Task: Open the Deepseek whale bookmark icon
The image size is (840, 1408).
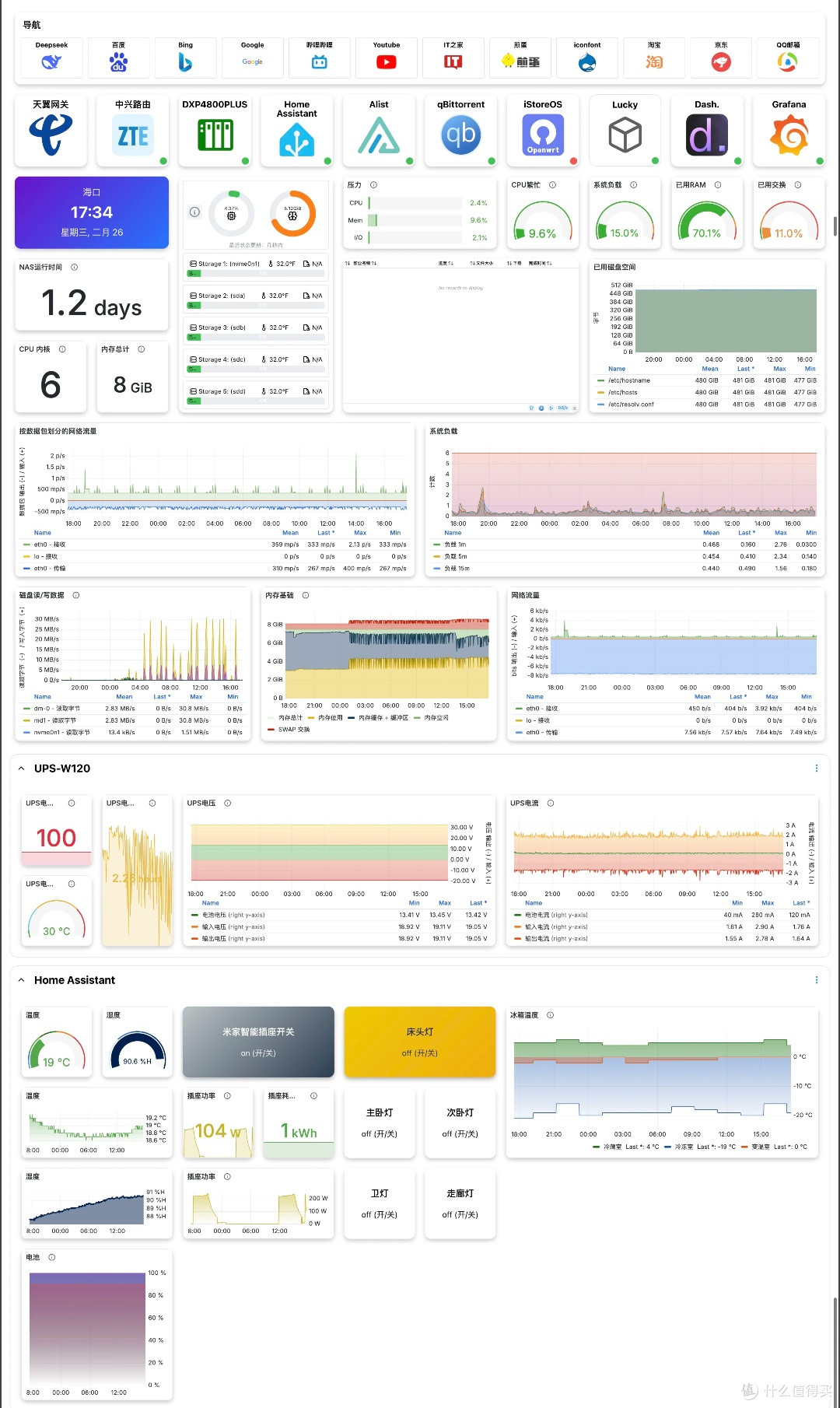Action: pos(51,62)
